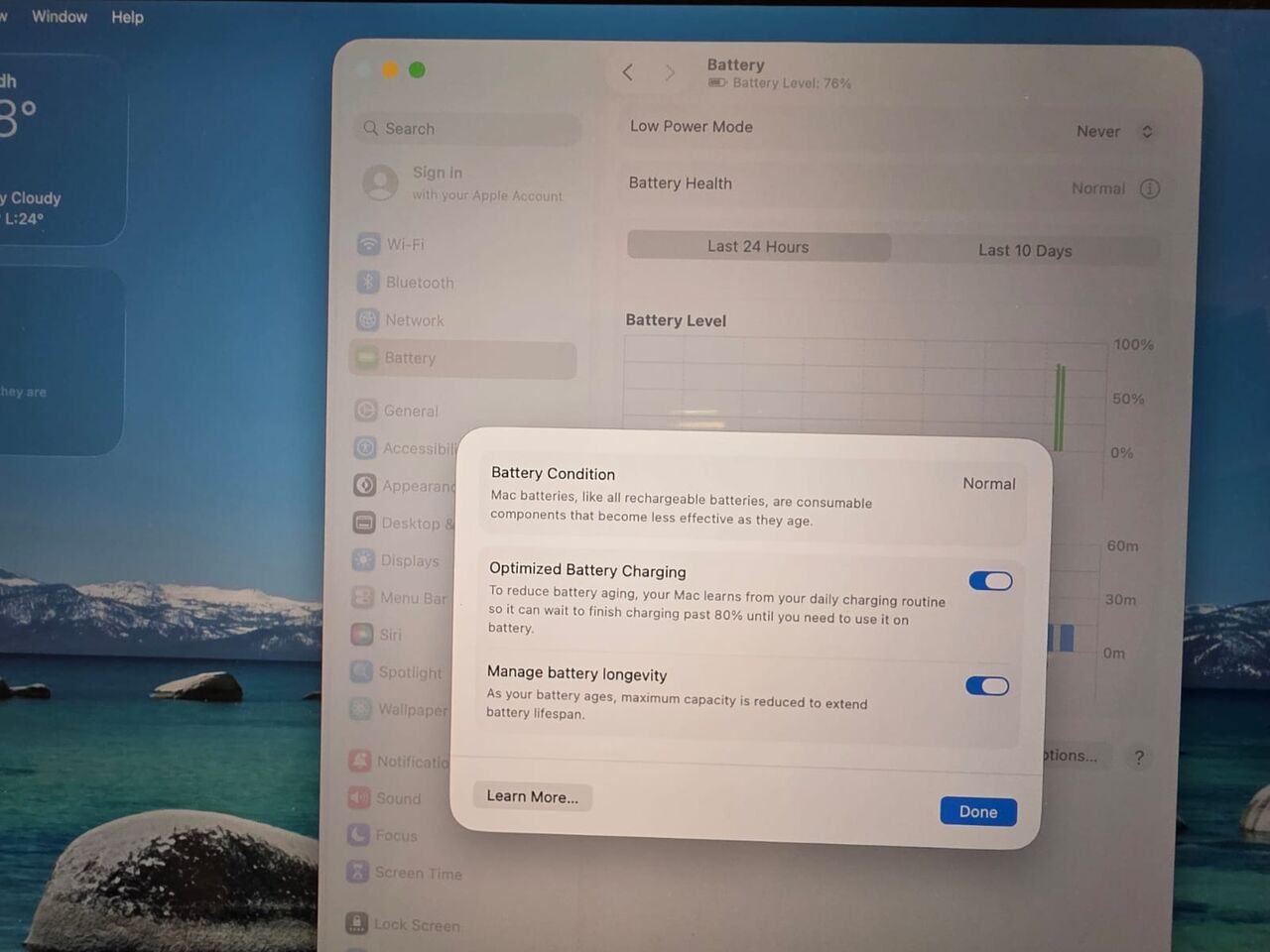Go back with the left chevron

click(628, 72)
